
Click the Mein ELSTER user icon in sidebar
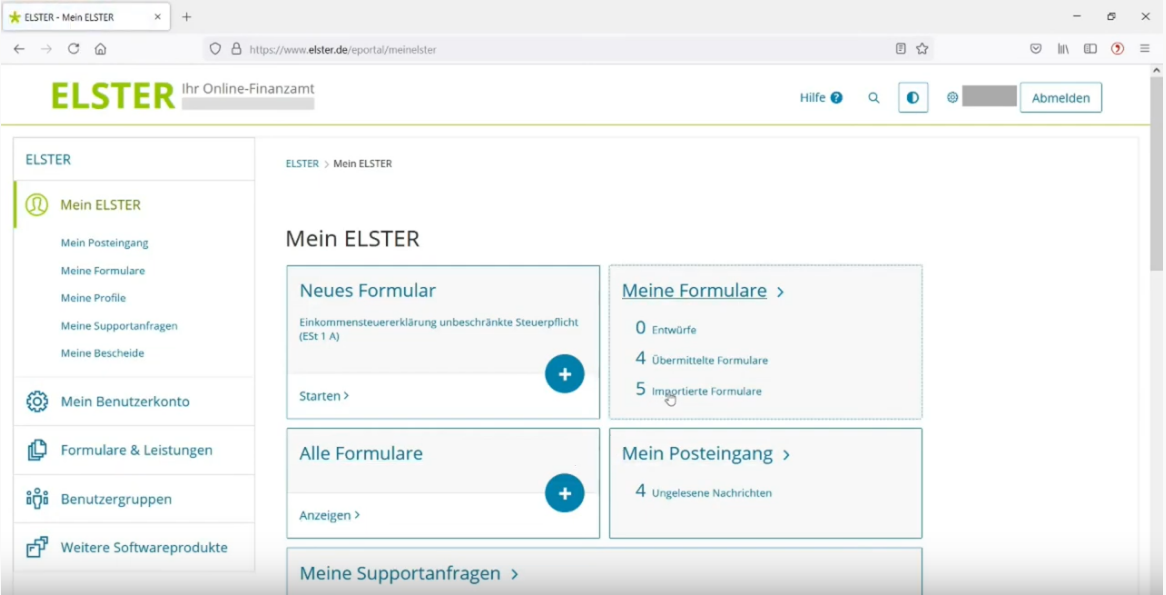[x=36, y=205]
